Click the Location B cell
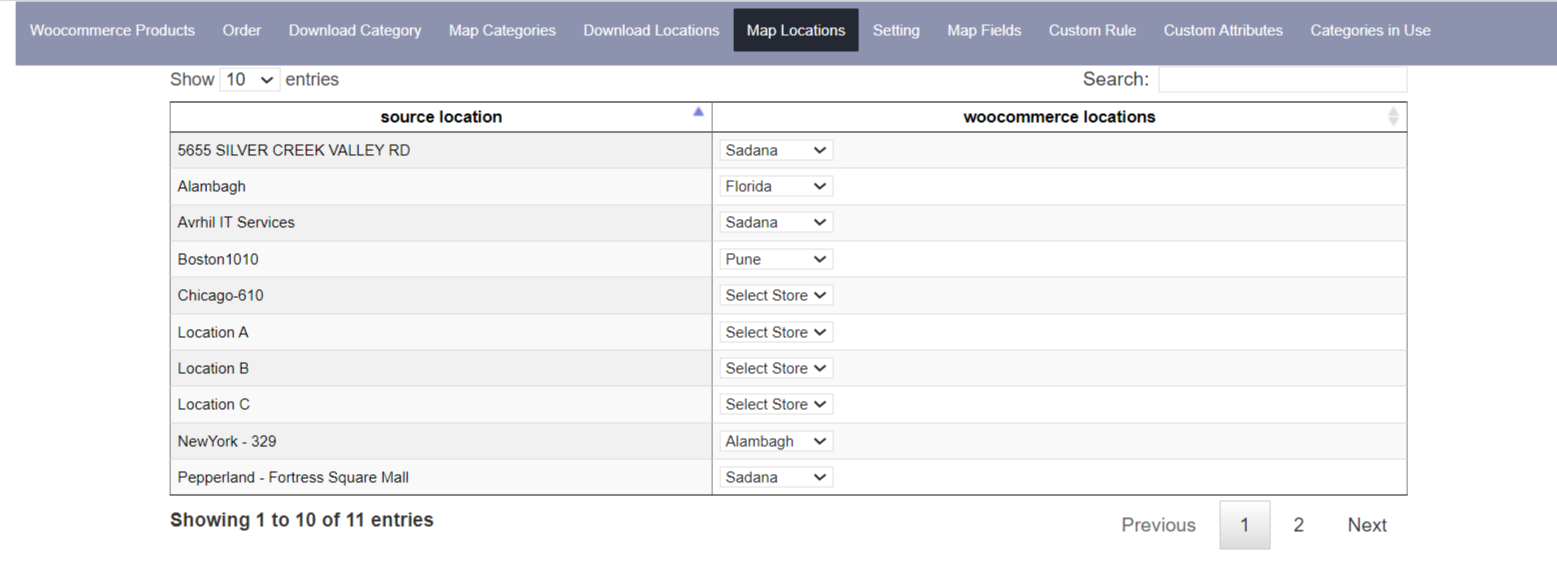 tap(441, 368)
